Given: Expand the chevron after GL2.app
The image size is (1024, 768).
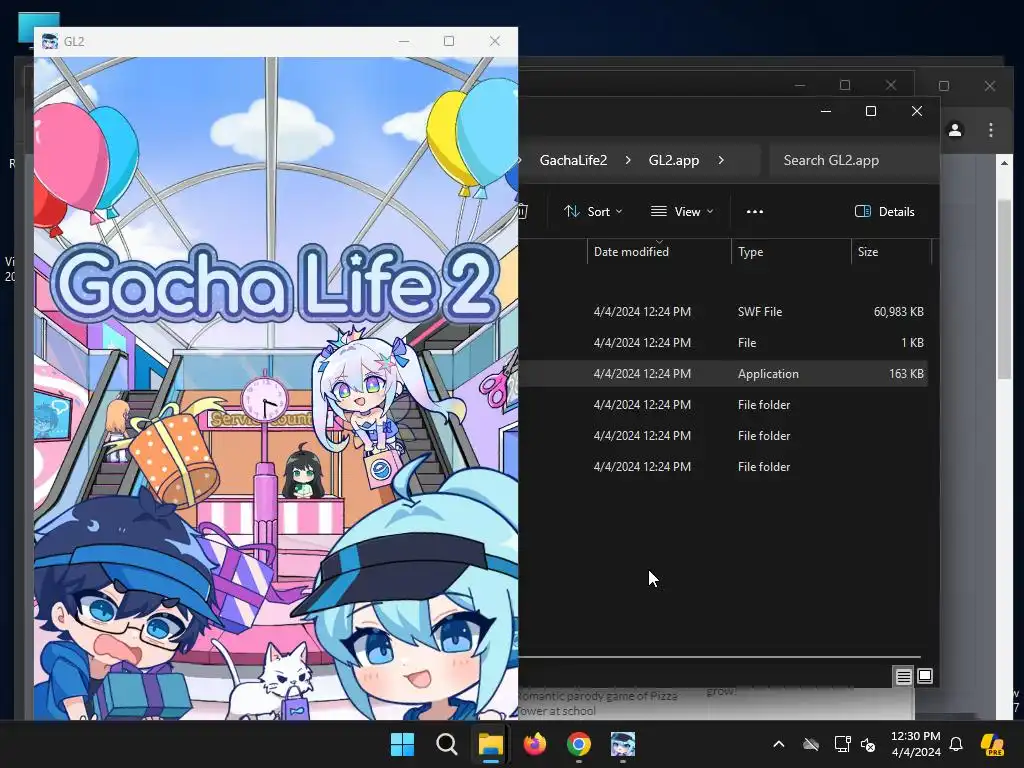Looking at the screenshot, I should (721, 160).
